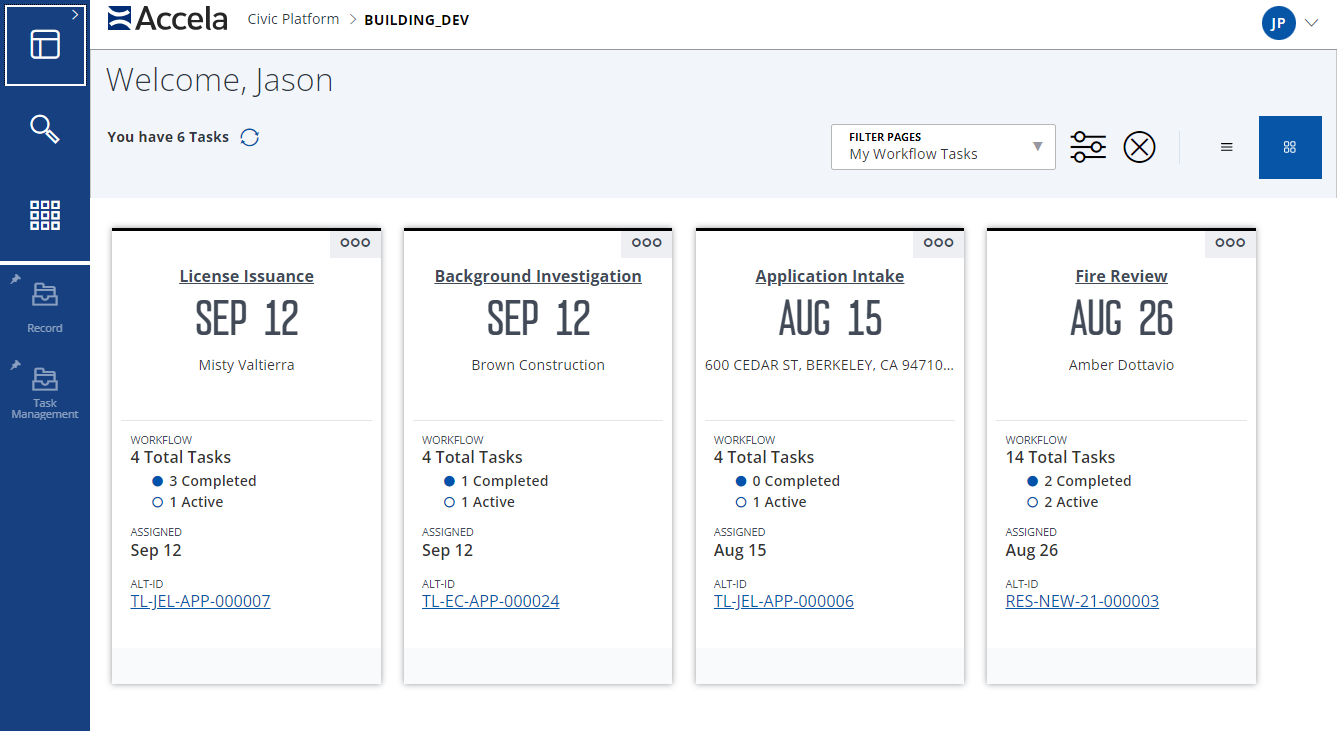Image resolution: width=1337 pixels, height=731 pixels.
Task: Open the Record sidebar shortcut
Action: [45, 303]
